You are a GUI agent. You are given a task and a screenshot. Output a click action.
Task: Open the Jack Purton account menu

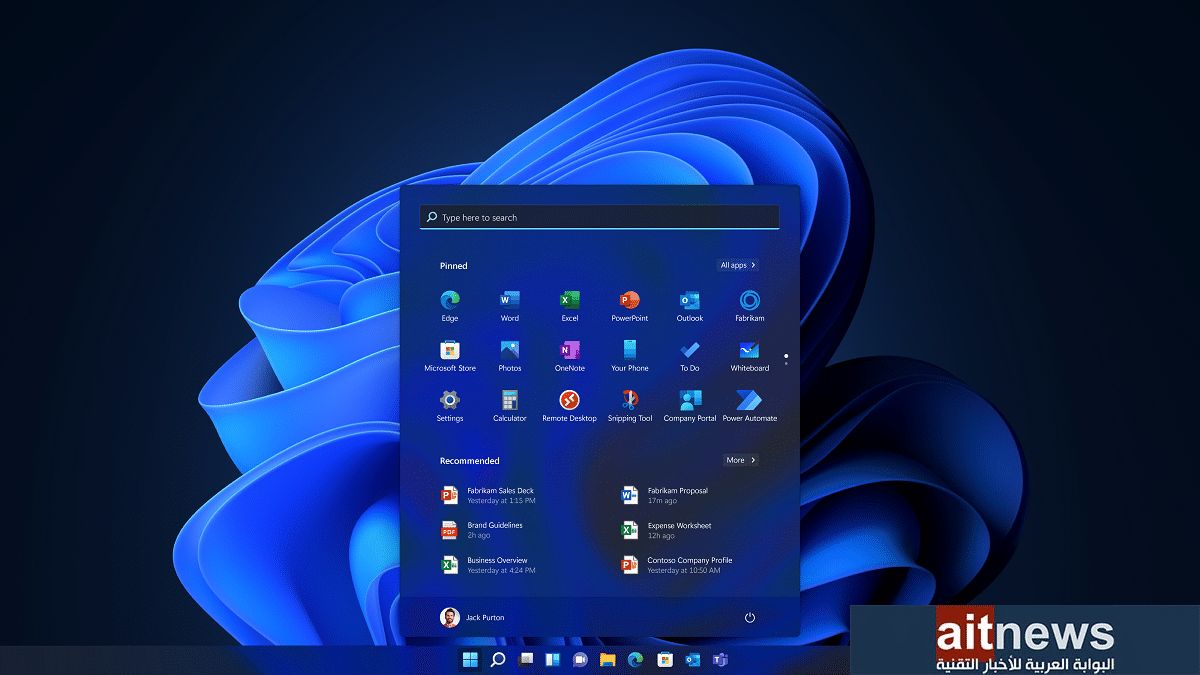[473, 617]
